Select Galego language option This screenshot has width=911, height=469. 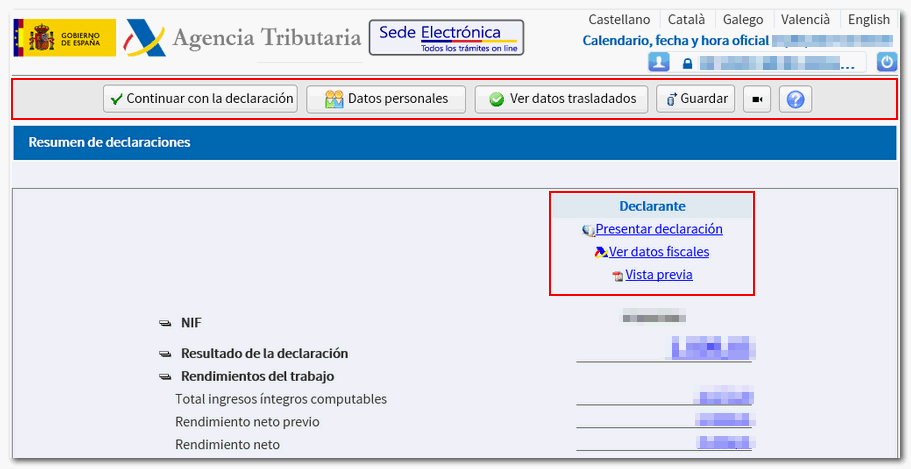(x=742, y=19)
